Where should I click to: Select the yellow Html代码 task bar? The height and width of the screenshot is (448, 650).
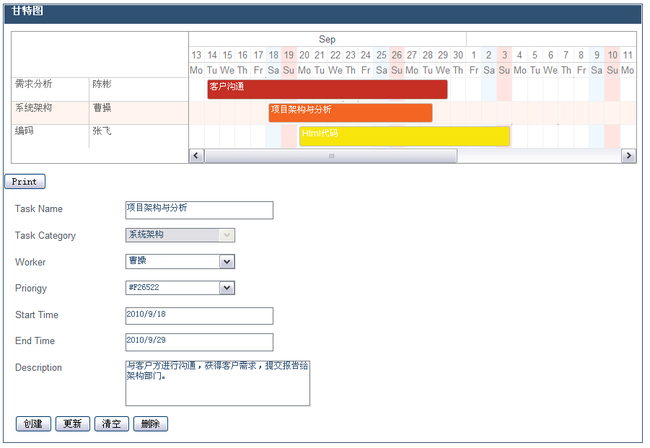tap(404, 136)
